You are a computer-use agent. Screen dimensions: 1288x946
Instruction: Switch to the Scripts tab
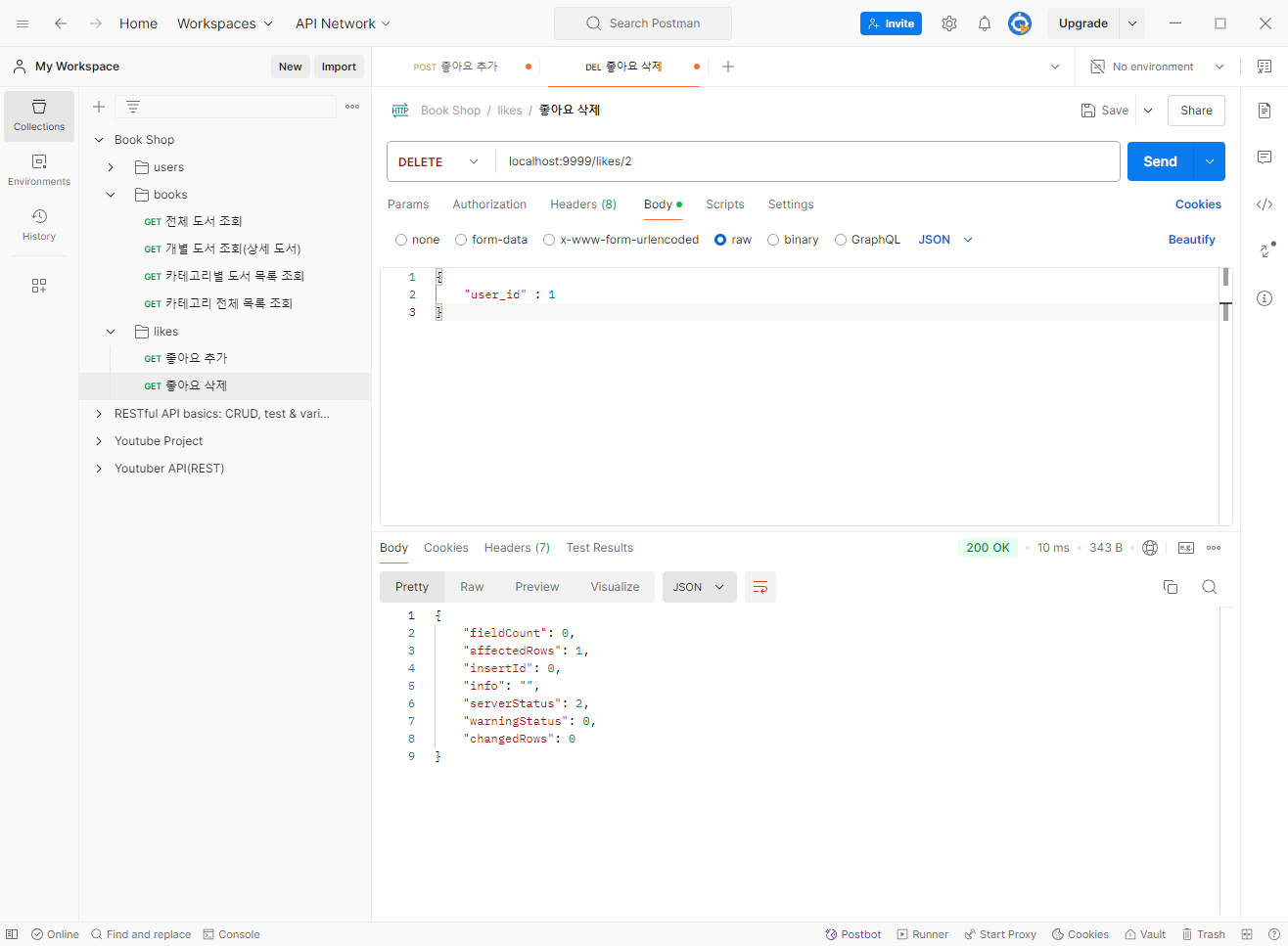click(x=725, y=204)
